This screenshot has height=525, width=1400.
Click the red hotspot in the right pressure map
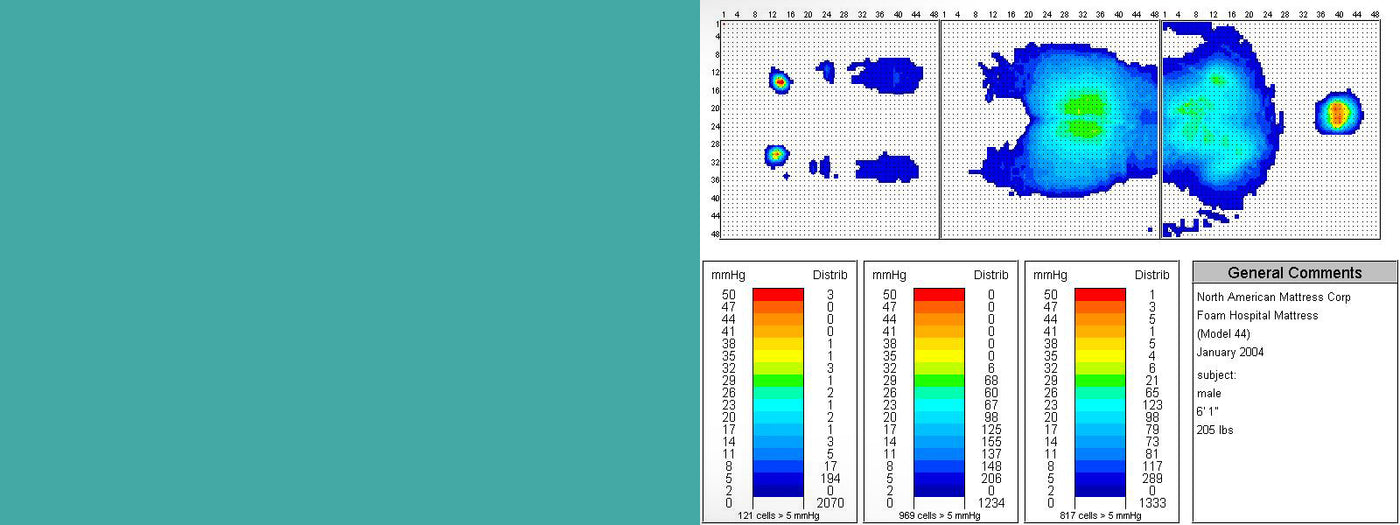click(1338, 113)
